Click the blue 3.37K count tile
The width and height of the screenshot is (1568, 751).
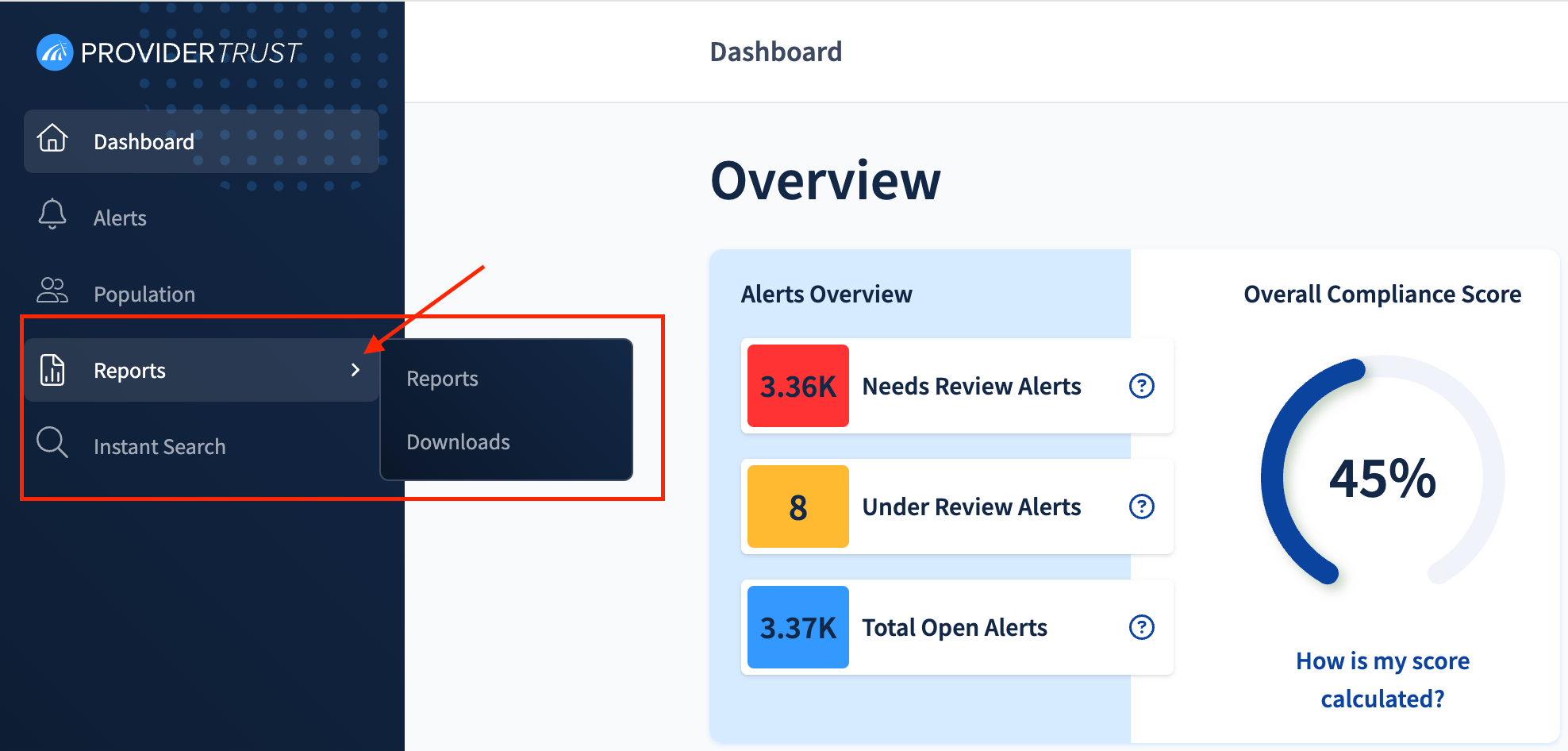[798, 627]
